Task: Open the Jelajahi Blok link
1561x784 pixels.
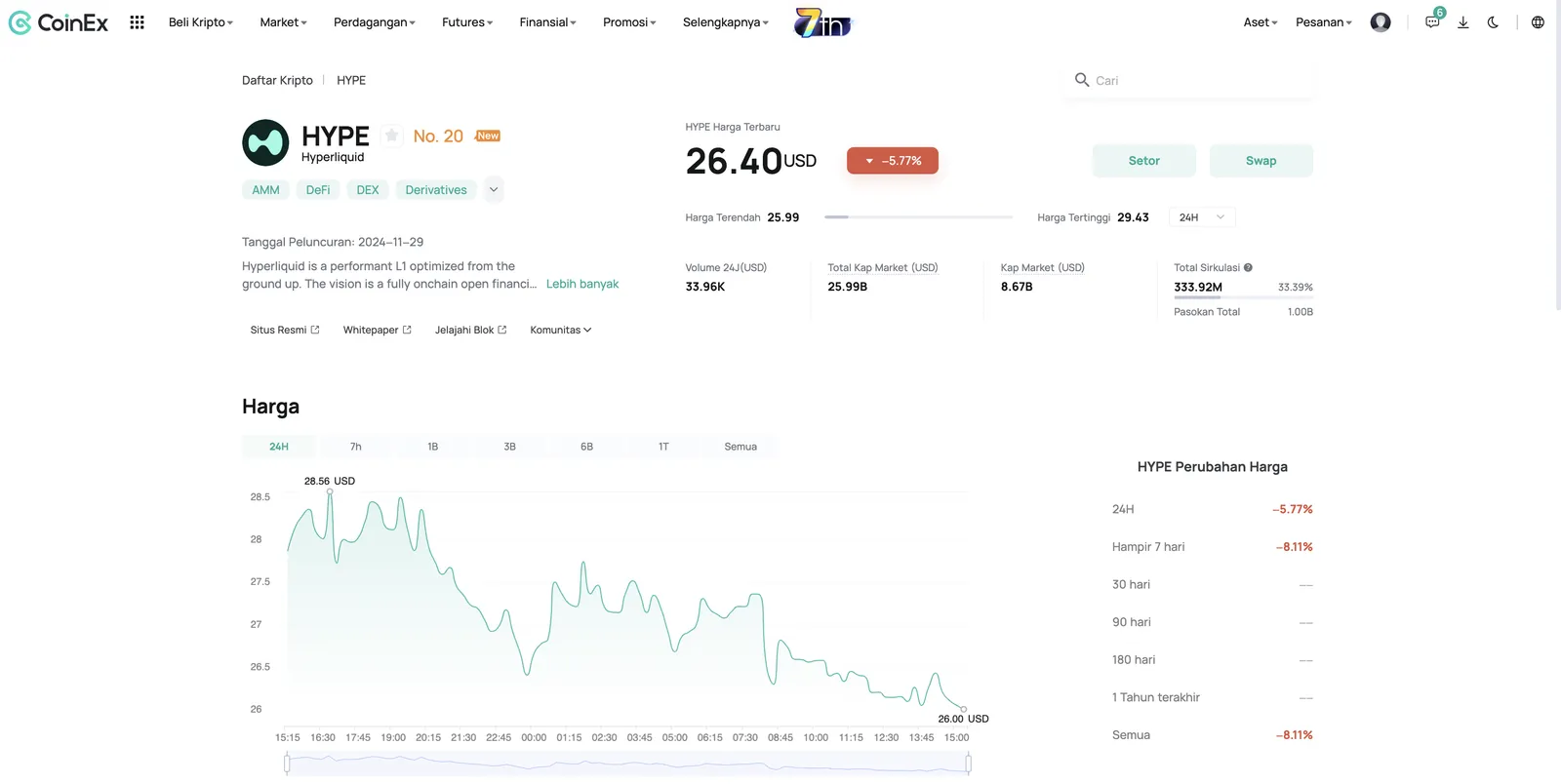Action: point(471,330)
